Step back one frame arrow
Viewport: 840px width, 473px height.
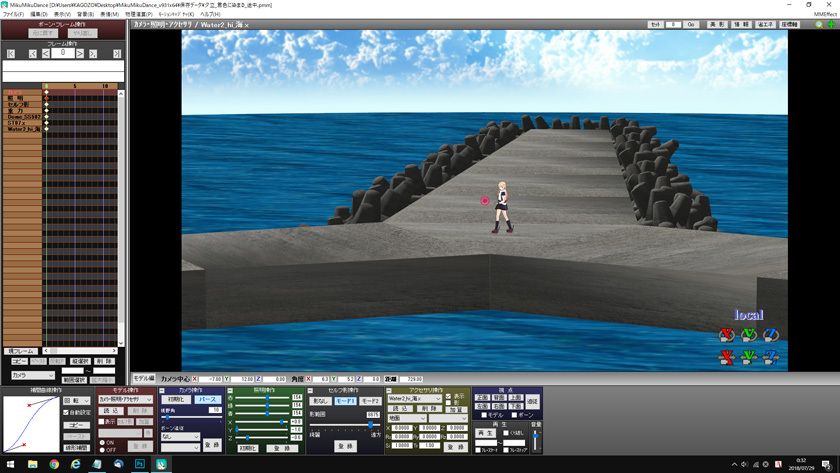[46, 54]
